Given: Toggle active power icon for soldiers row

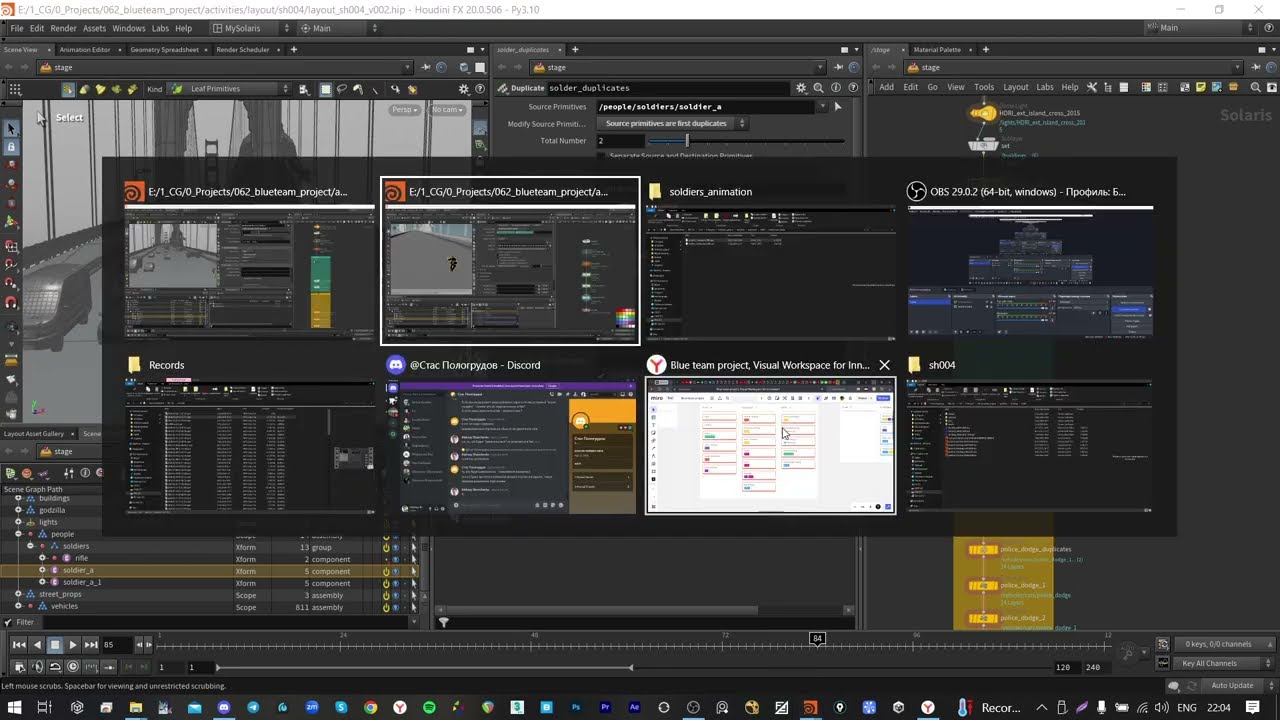Looking at the screenshot, I should coord(386,547).
